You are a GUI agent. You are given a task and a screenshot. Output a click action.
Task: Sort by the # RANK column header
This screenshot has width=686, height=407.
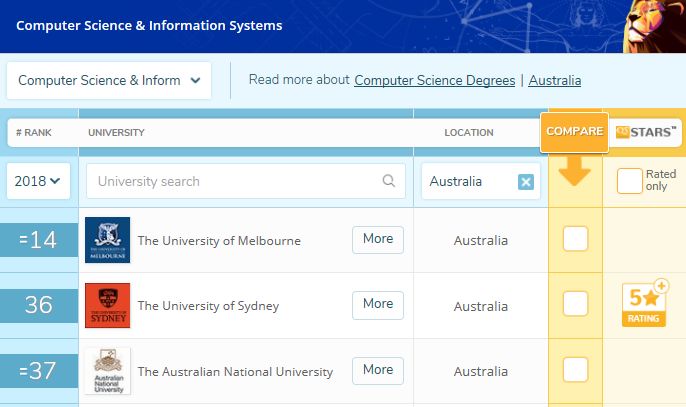pos(34,133)
